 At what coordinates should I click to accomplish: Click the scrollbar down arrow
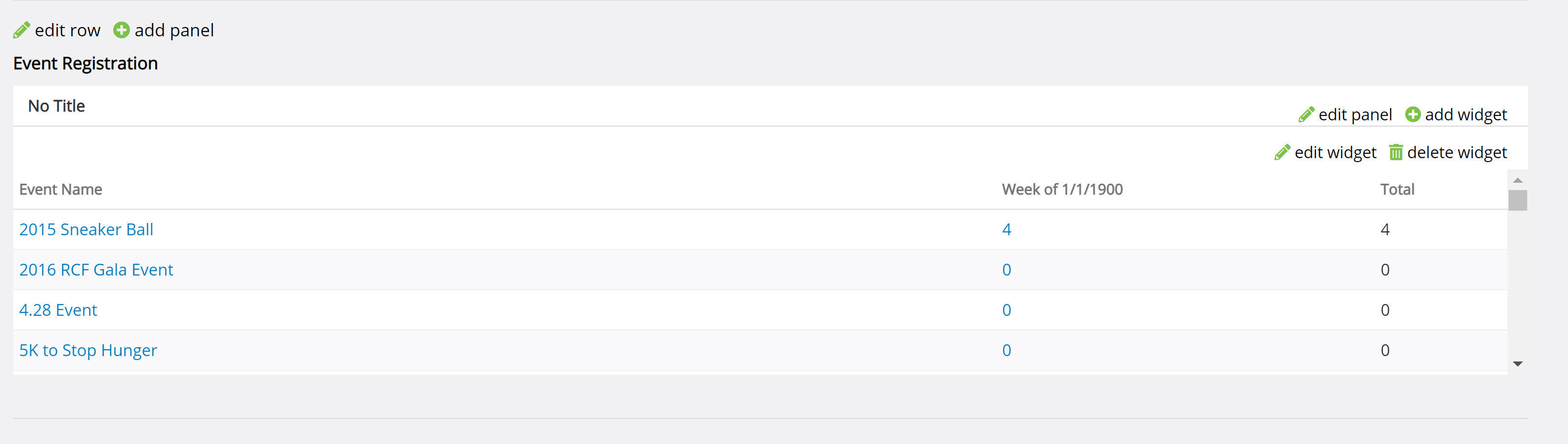1517,364
